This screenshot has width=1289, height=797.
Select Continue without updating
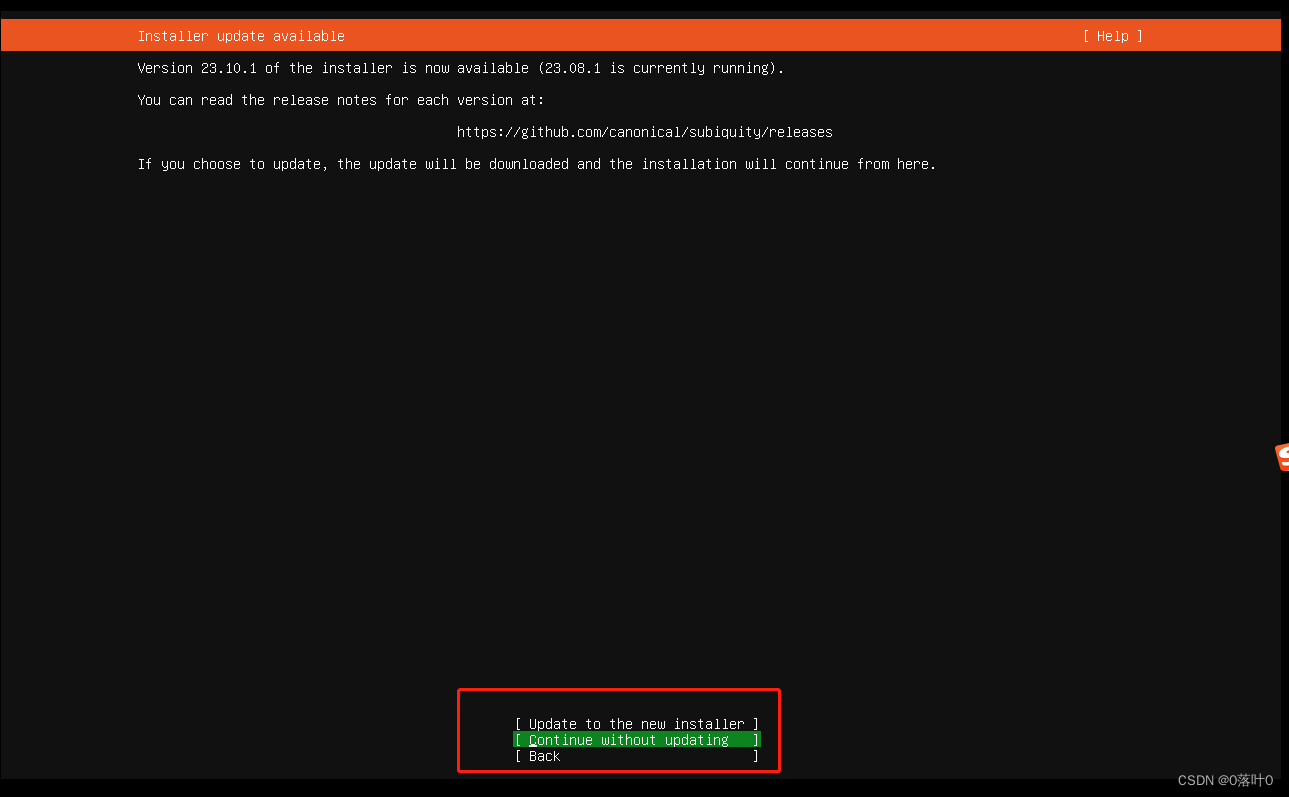point(637,740)
